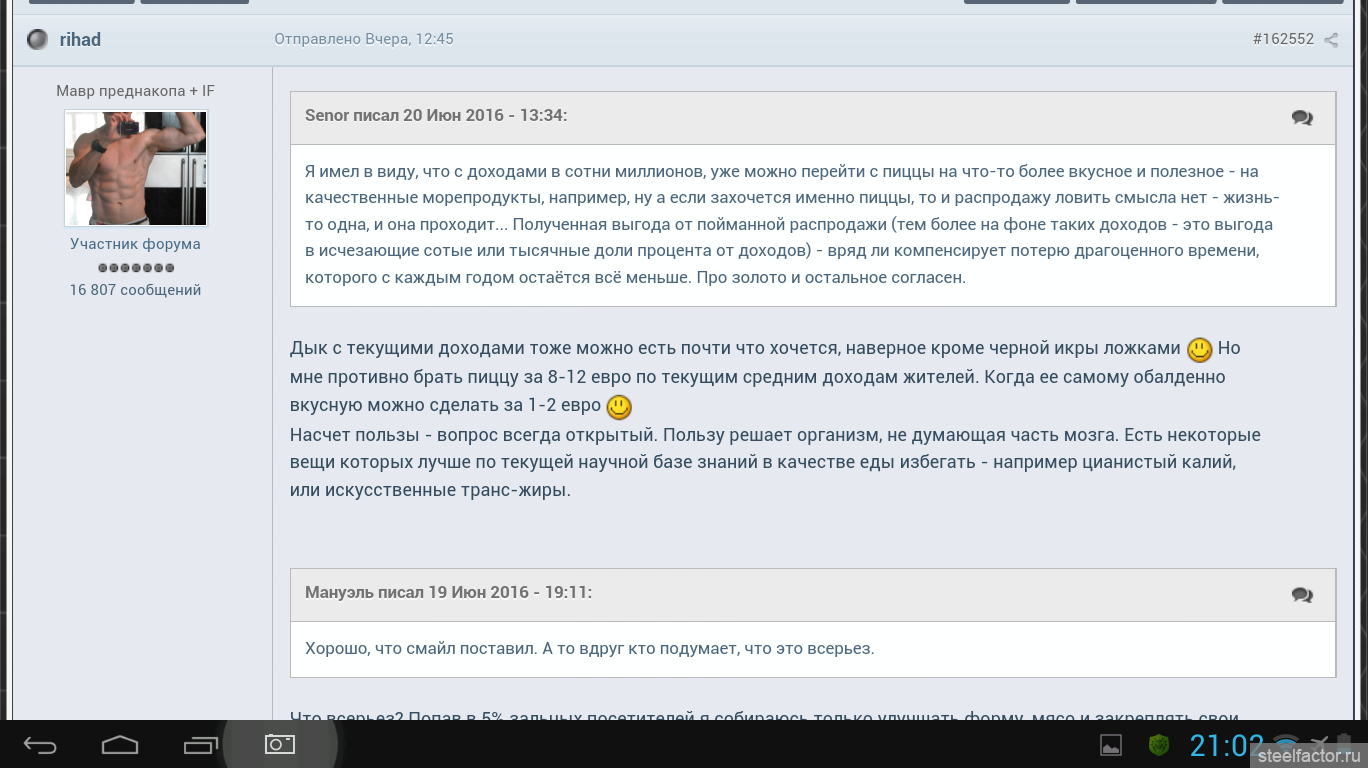Click rihad's avatar photo

(136, 168)
